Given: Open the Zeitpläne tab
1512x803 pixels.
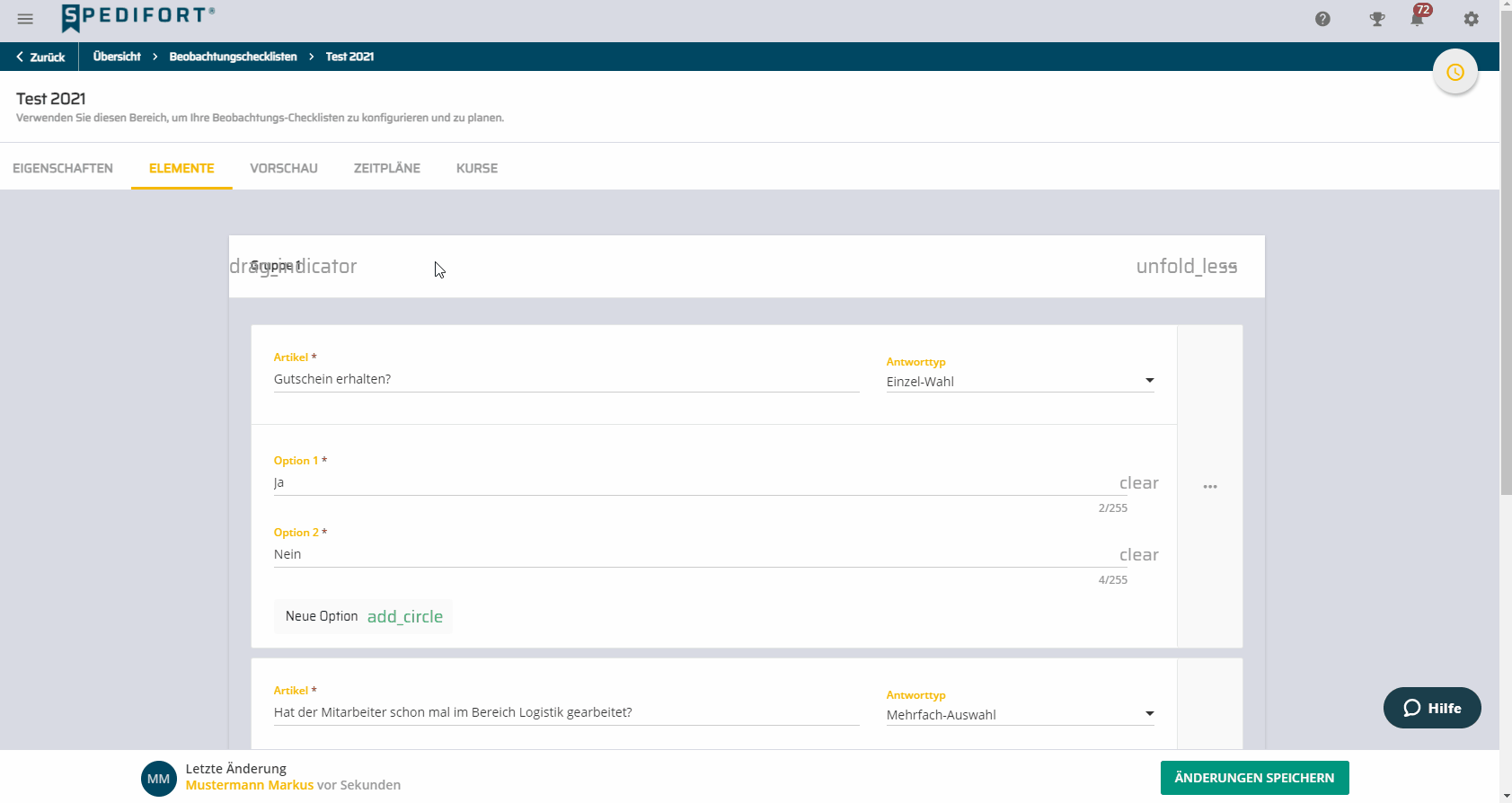Looking at the screenshot, I should (387, 168).
